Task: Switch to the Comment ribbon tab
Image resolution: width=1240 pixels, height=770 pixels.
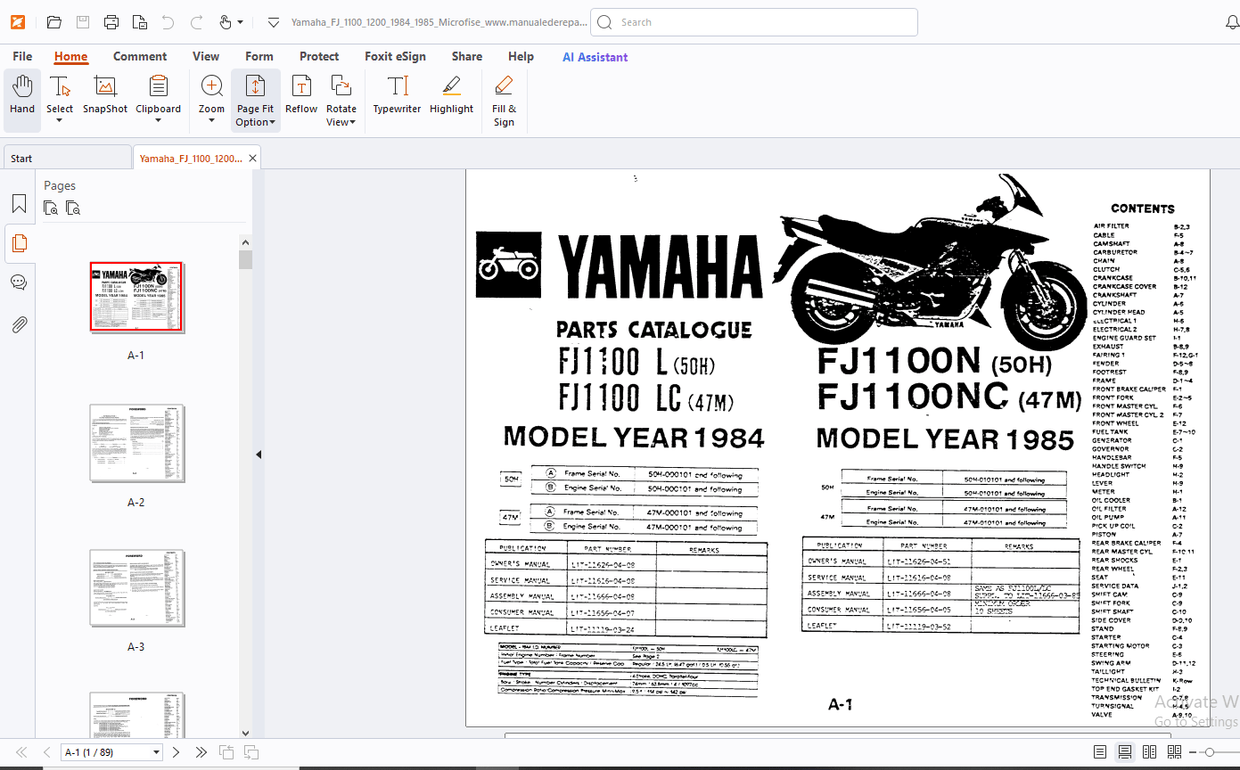Action: click(x=140, y=56)
